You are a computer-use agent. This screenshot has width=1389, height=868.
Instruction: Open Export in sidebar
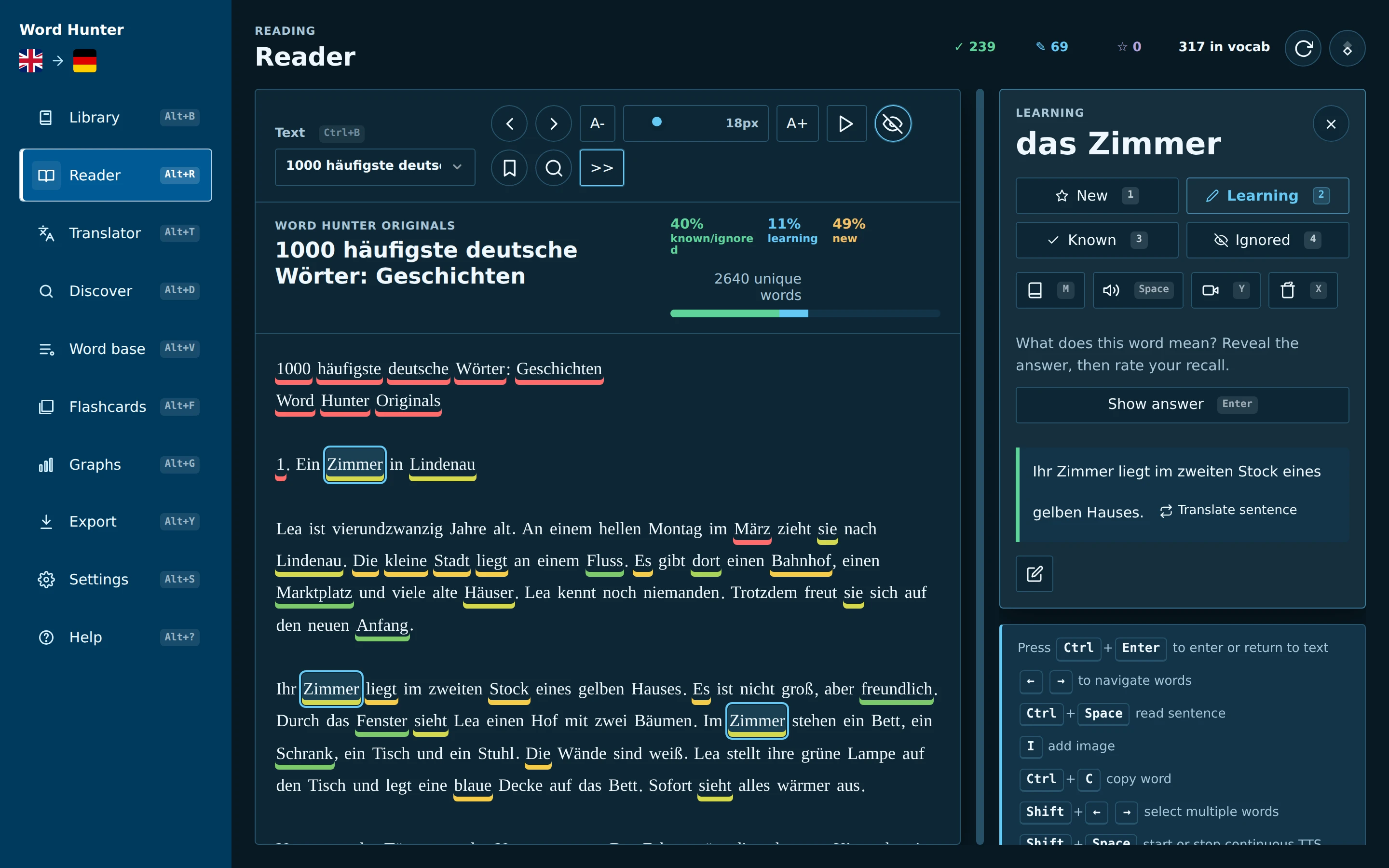pyautogui.click(x=116, y=521)
